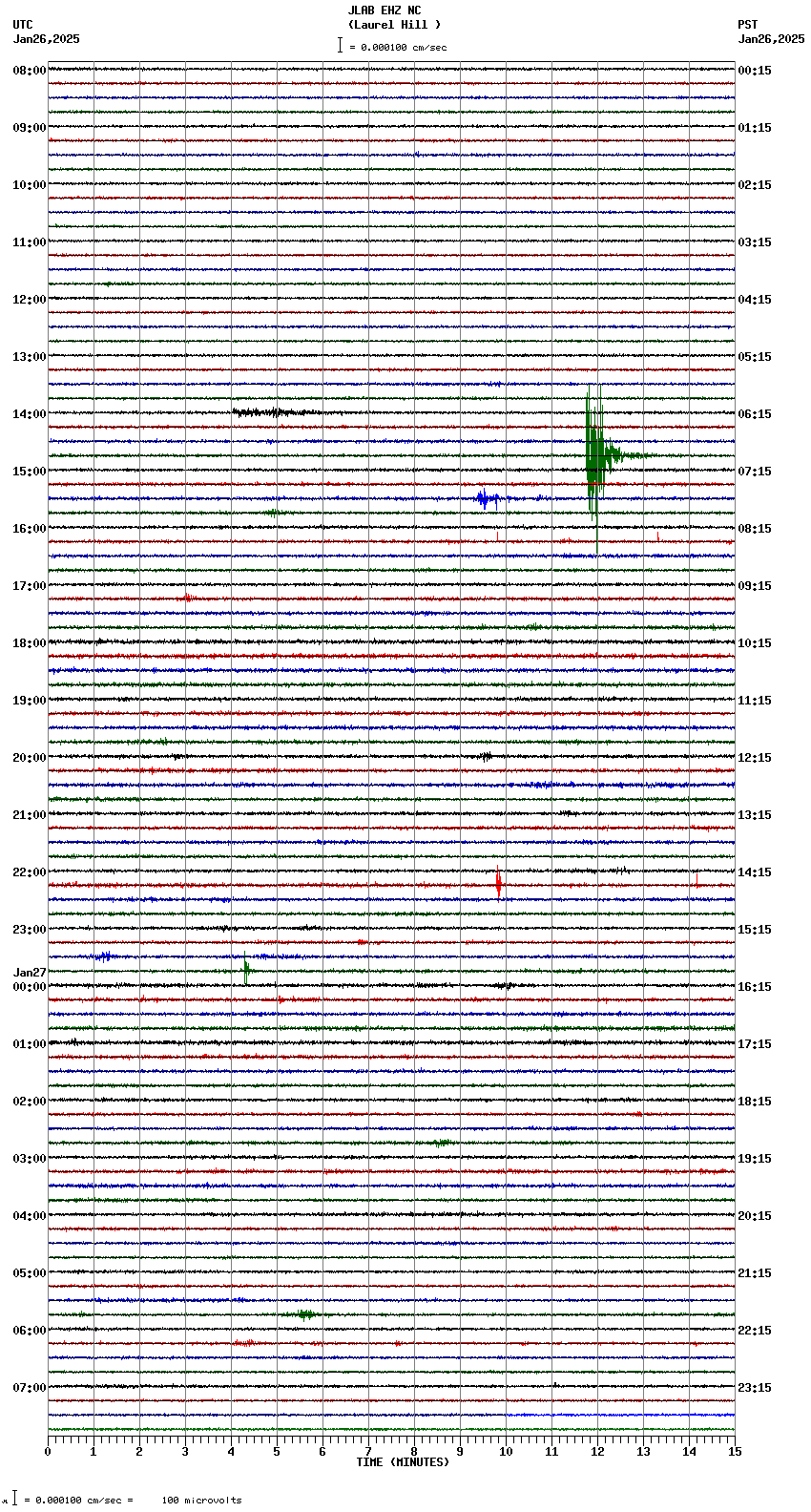Click the 'TIME (MINUTES)' axis label
The image size is (811, 1512).
403,1462
